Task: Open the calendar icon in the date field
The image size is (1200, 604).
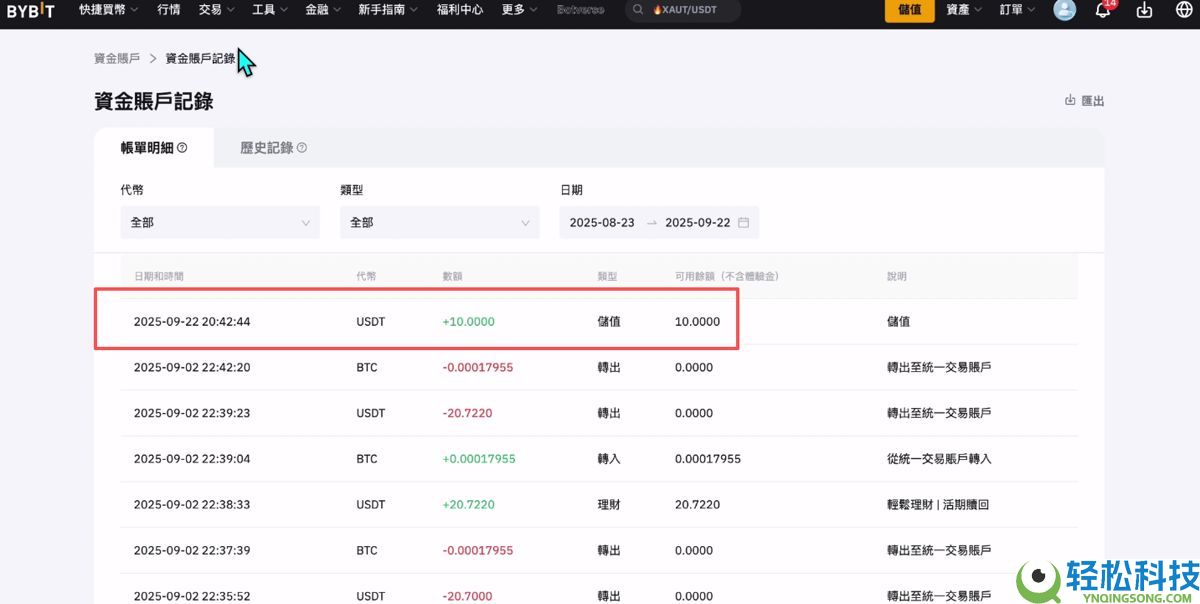Action: [743, 222]
